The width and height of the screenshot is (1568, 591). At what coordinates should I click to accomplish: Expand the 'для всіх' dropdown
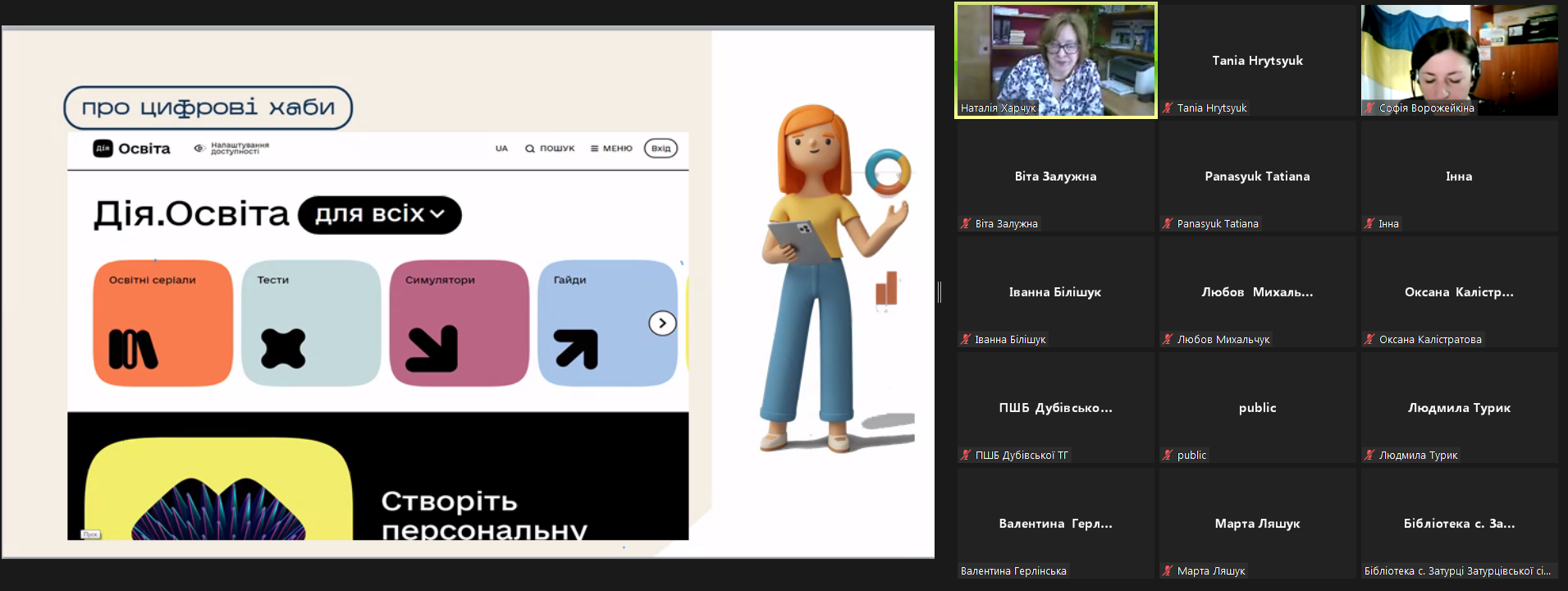(380, 214)
